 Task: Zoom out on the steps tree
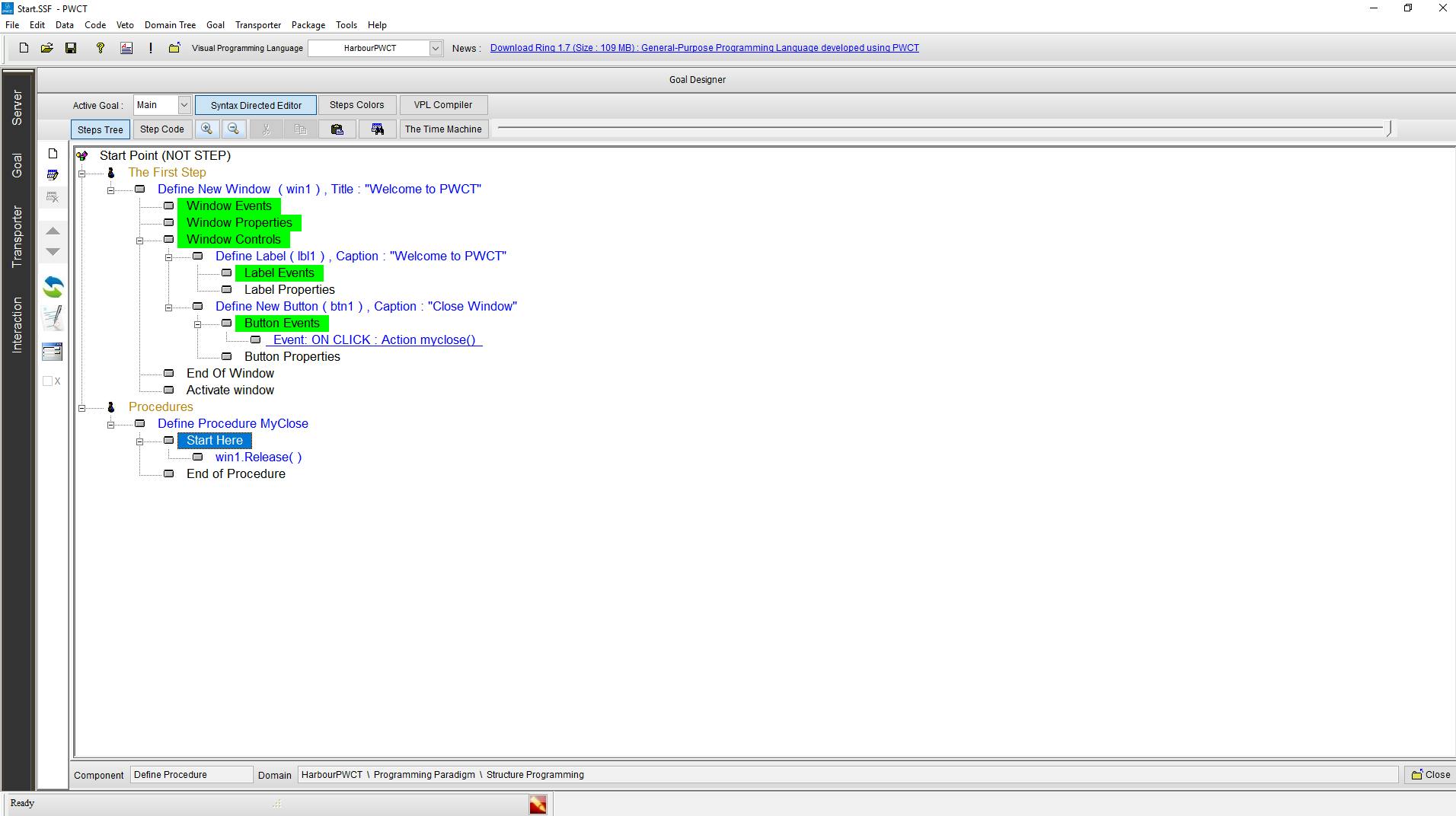[x=234, y=129]
